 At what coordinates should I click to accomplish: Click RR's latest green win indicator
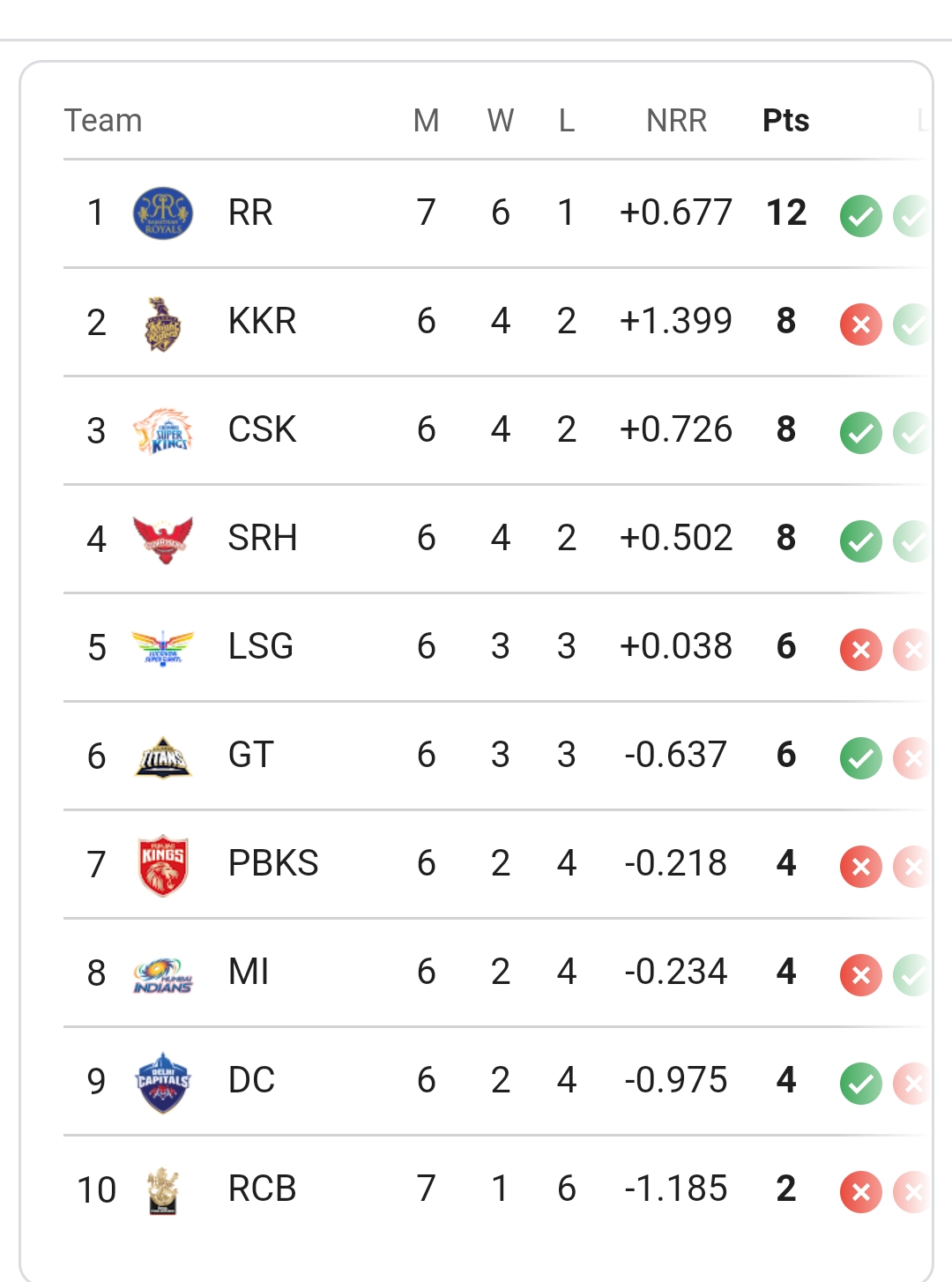pyautogui.click(x=861, y=216)
